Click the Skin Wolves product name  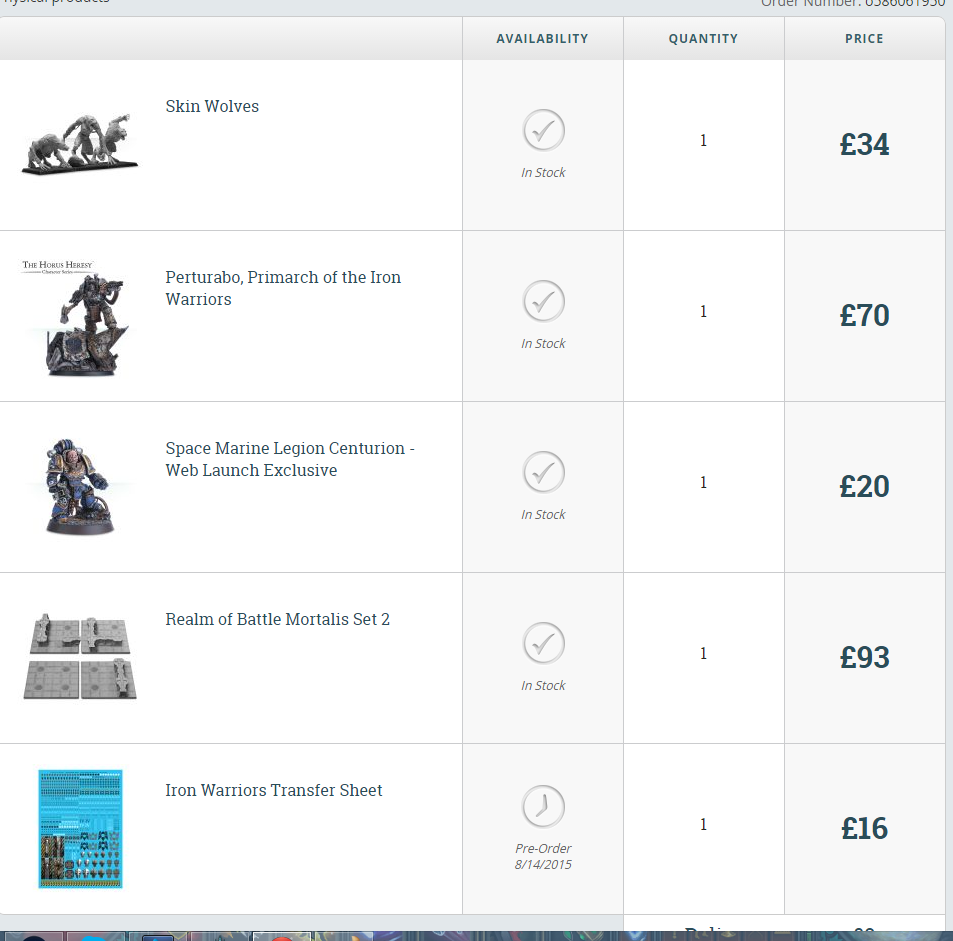[x=212, y=106]
